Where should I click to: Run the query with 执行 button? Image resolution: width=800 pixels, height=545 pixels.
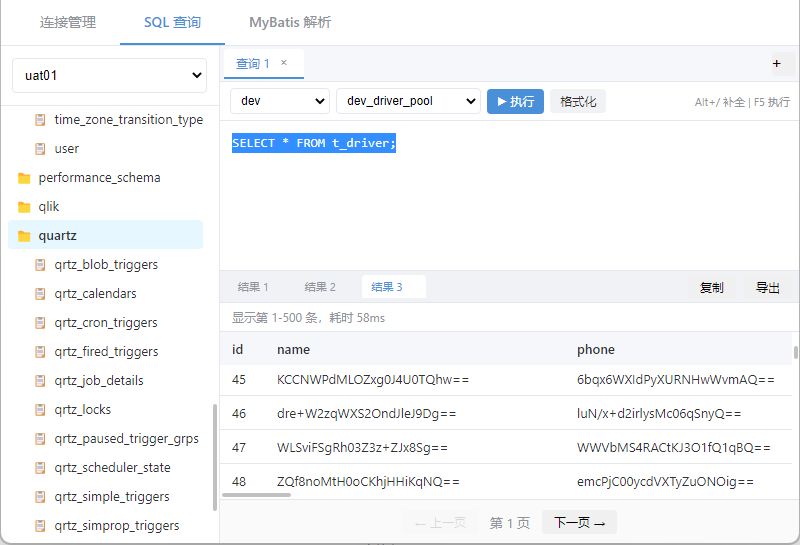515,101
